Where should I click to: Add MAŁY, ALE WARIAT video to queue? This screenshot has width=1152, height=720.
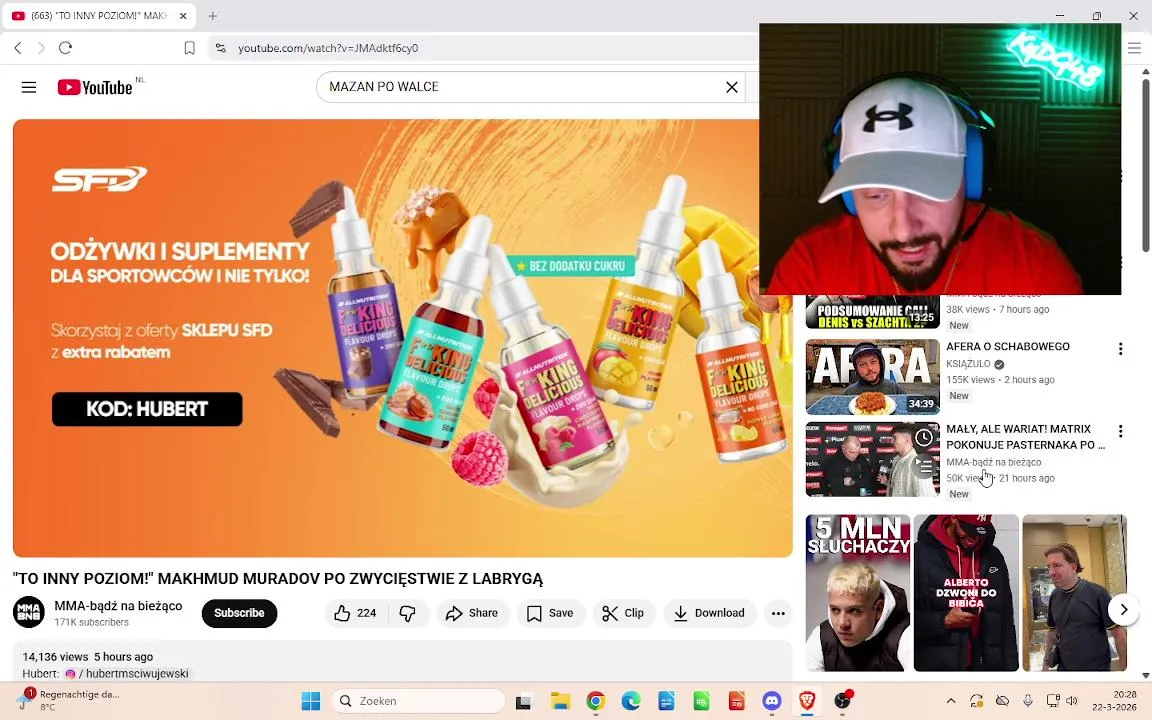(x=924, y=466)
